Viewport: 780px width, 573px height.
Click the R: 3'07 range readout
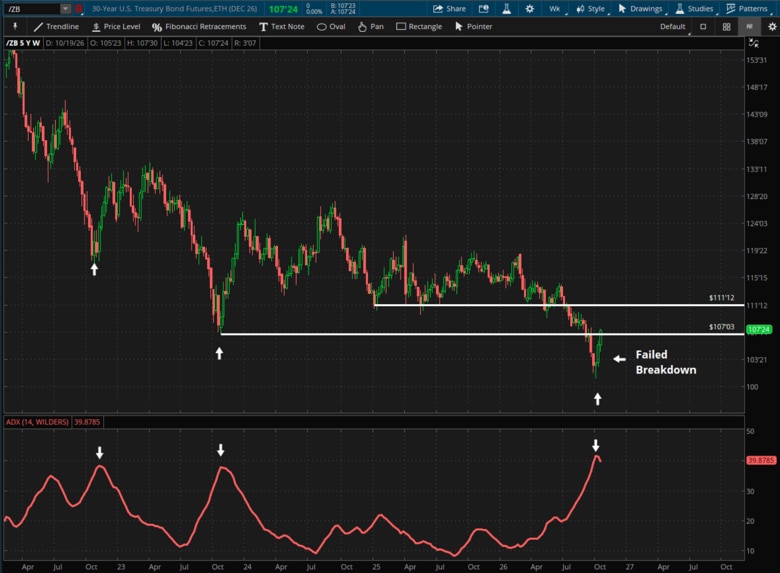pos(245,43)
